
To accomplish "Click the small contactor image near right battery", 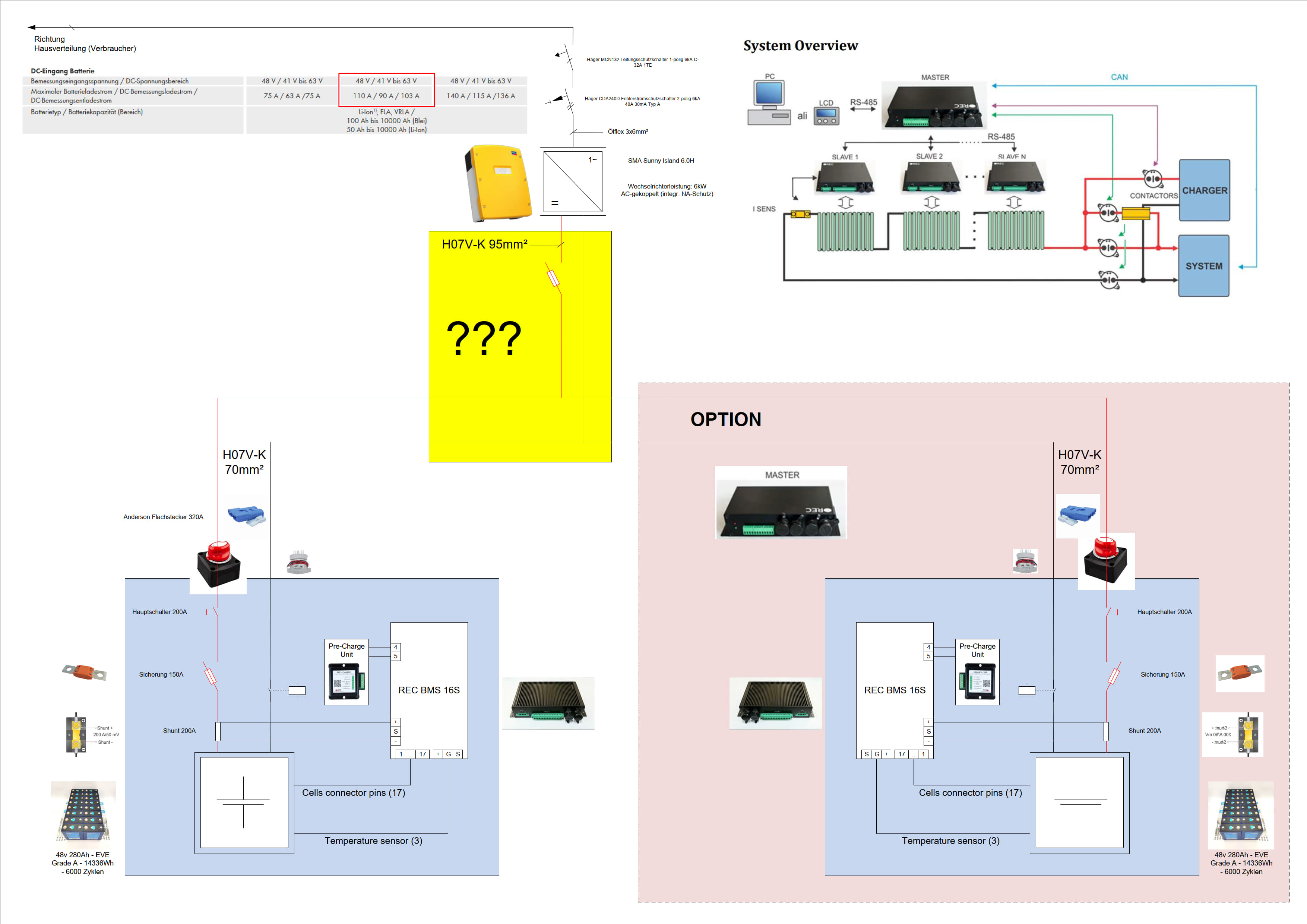I will tap(1025, 561).
